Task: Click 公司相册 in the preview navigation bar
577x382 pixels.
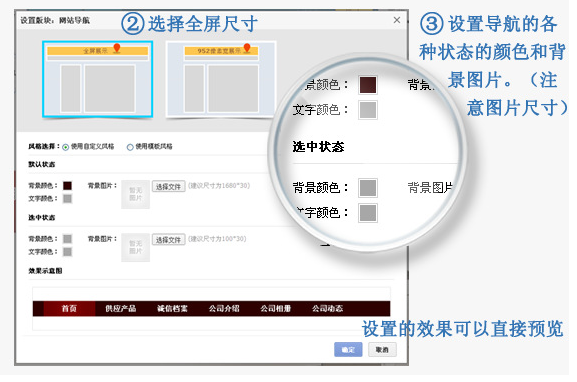Action: 276,308
